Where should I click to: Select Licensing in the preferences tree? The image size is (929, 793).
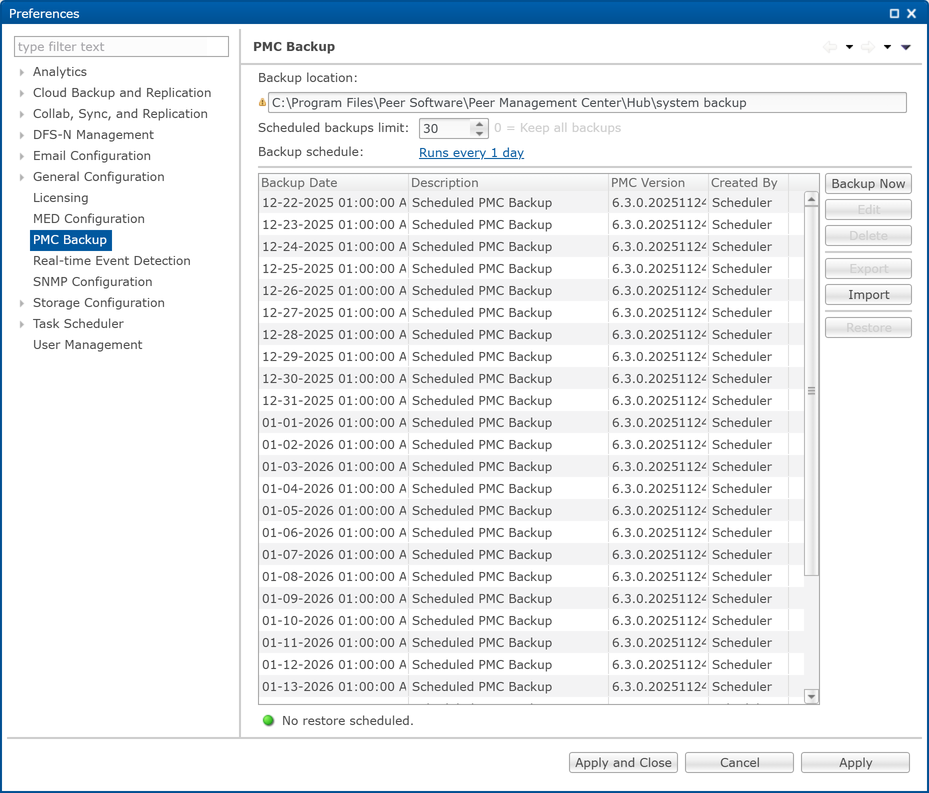click(60, 198)
